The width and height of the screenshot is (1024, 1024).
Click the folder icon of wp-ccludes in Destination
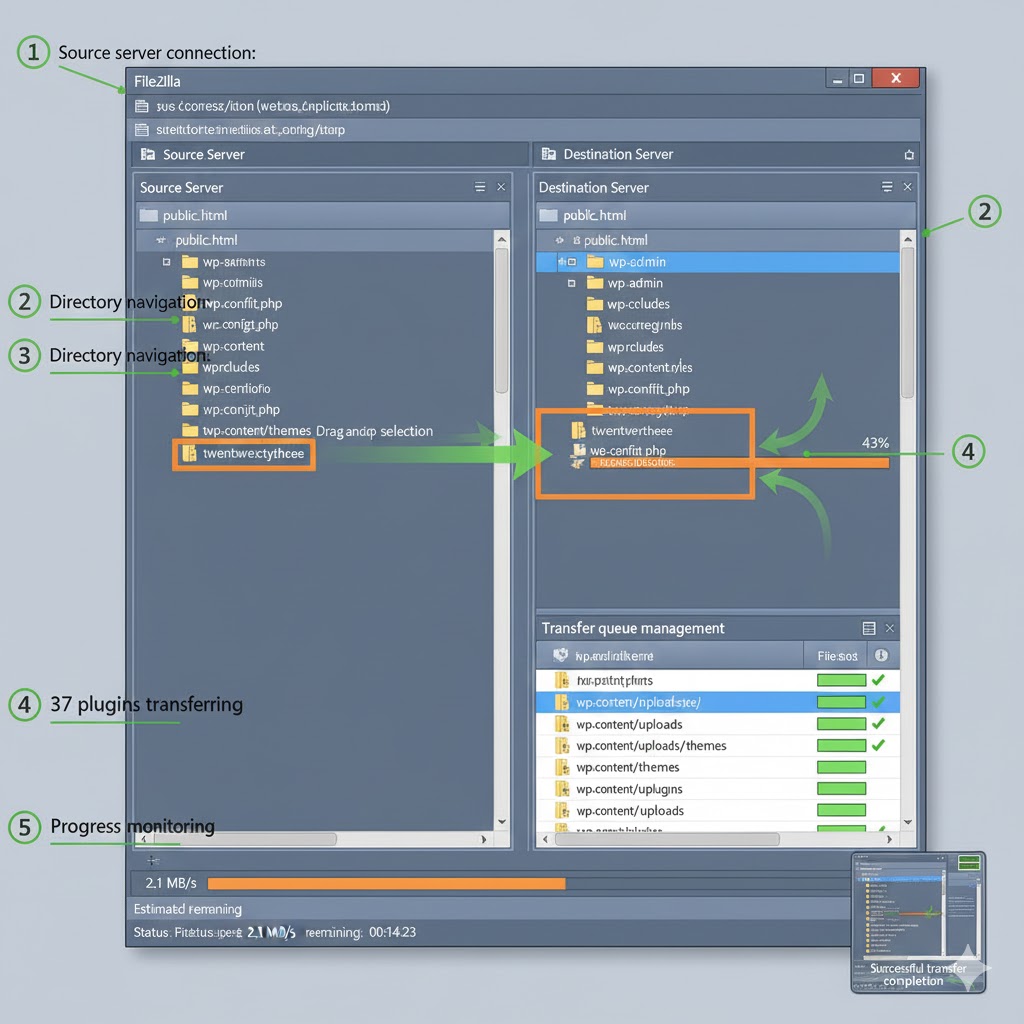coord(594,304)
